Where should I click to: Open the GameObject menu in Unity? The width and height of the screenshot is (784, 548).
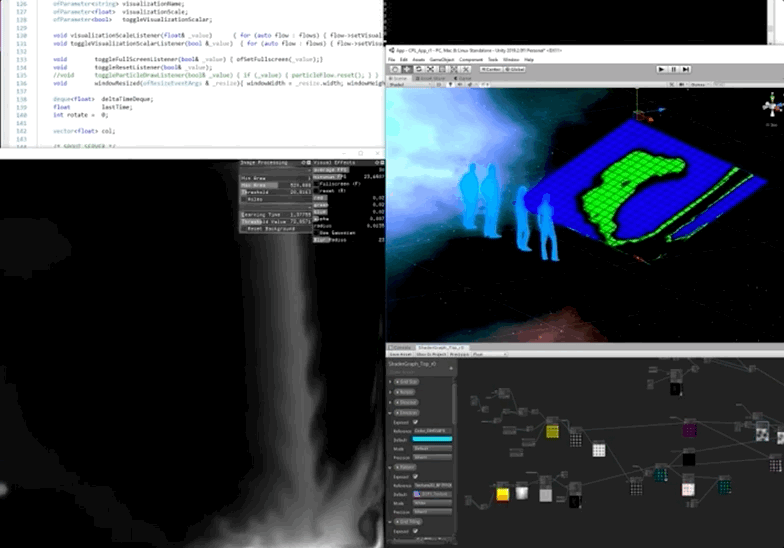pyautogui.click(x=442, y=60)
